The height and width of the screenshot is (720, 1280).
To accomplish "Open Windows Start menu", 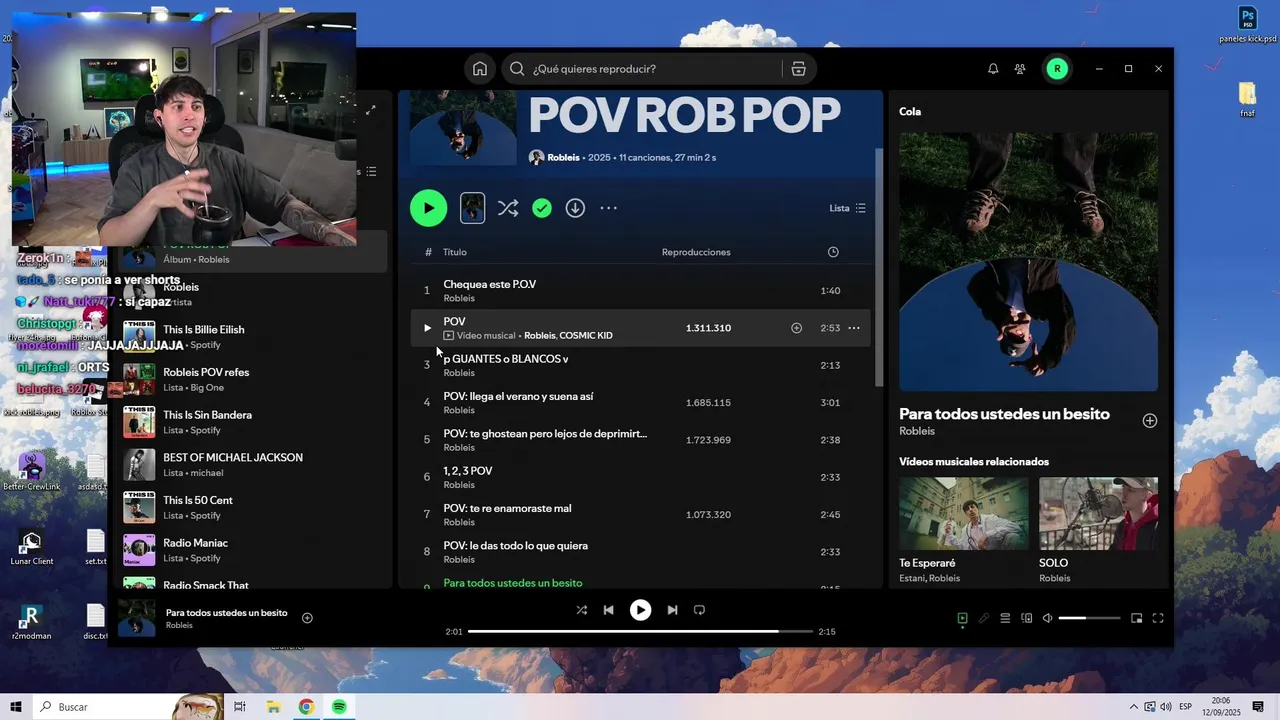I will coord(16,706).
